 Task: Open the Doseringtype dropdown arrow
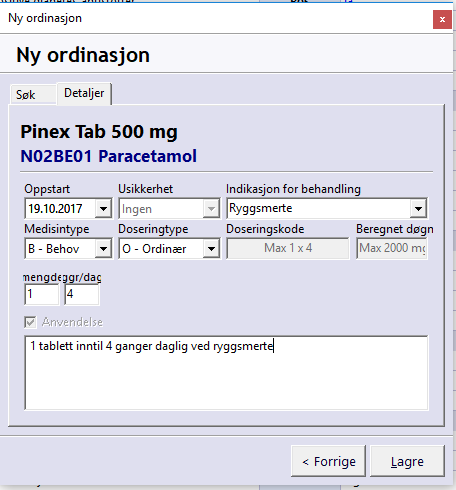pos(211,249)
